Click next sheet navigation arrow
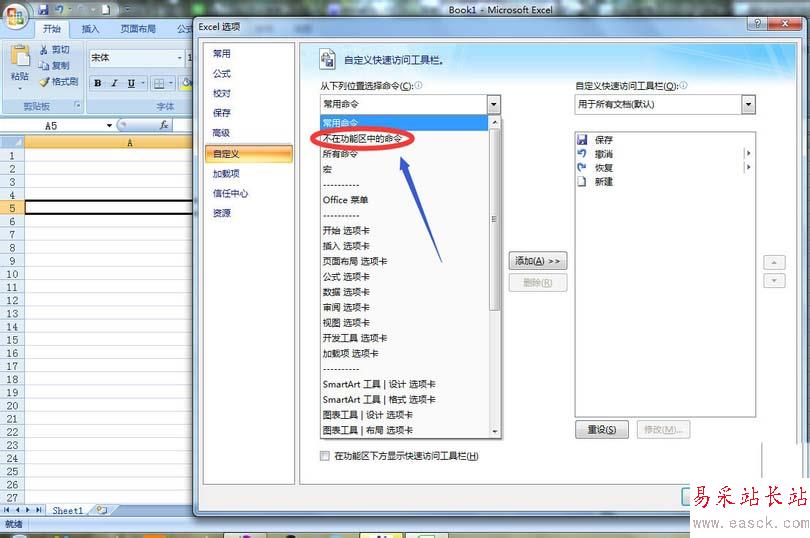Screen dimensions: 810x538 coord(28,510)
